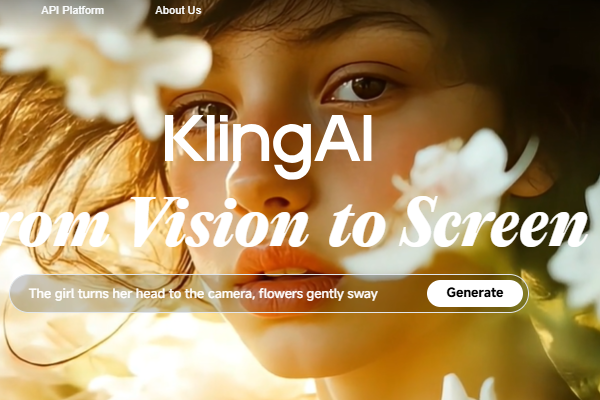Select the 'Vision to Screen' headline text
This screenshot has height=400, width=600.
click(358, 223)
